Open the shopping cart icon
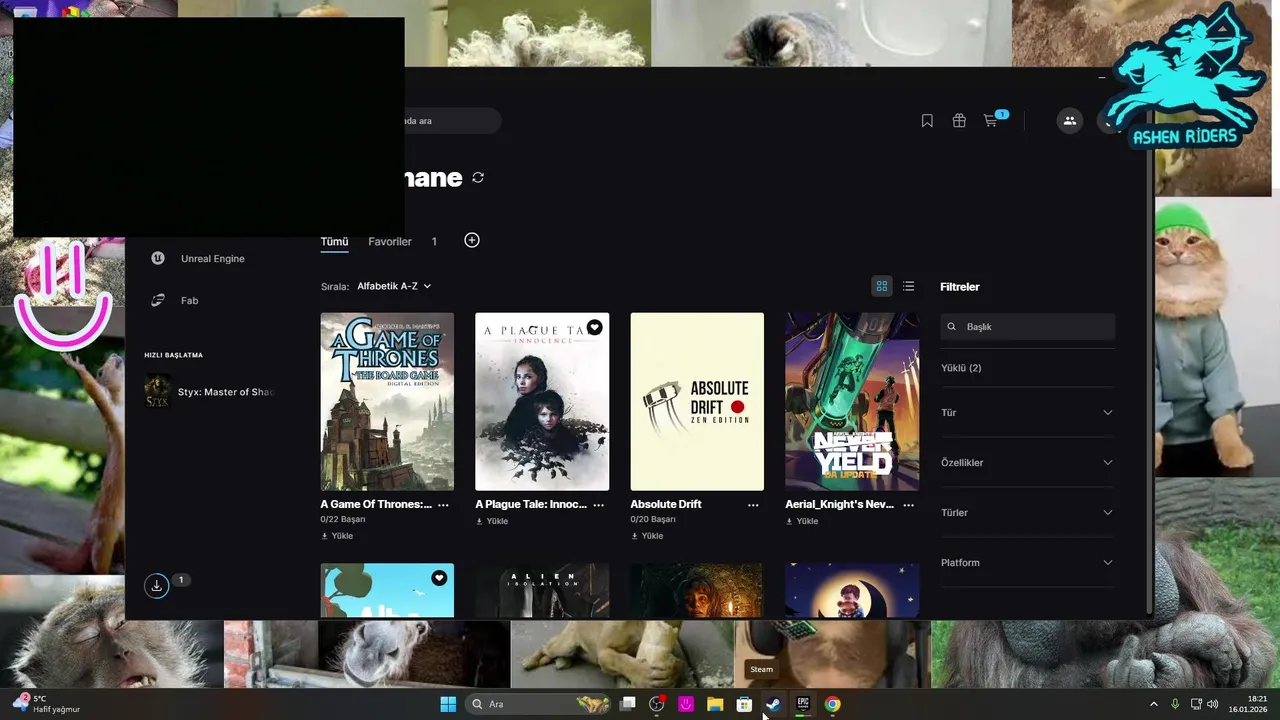Image resolution: width=1280 pixels, height=720 pixels. click(990, 121)
